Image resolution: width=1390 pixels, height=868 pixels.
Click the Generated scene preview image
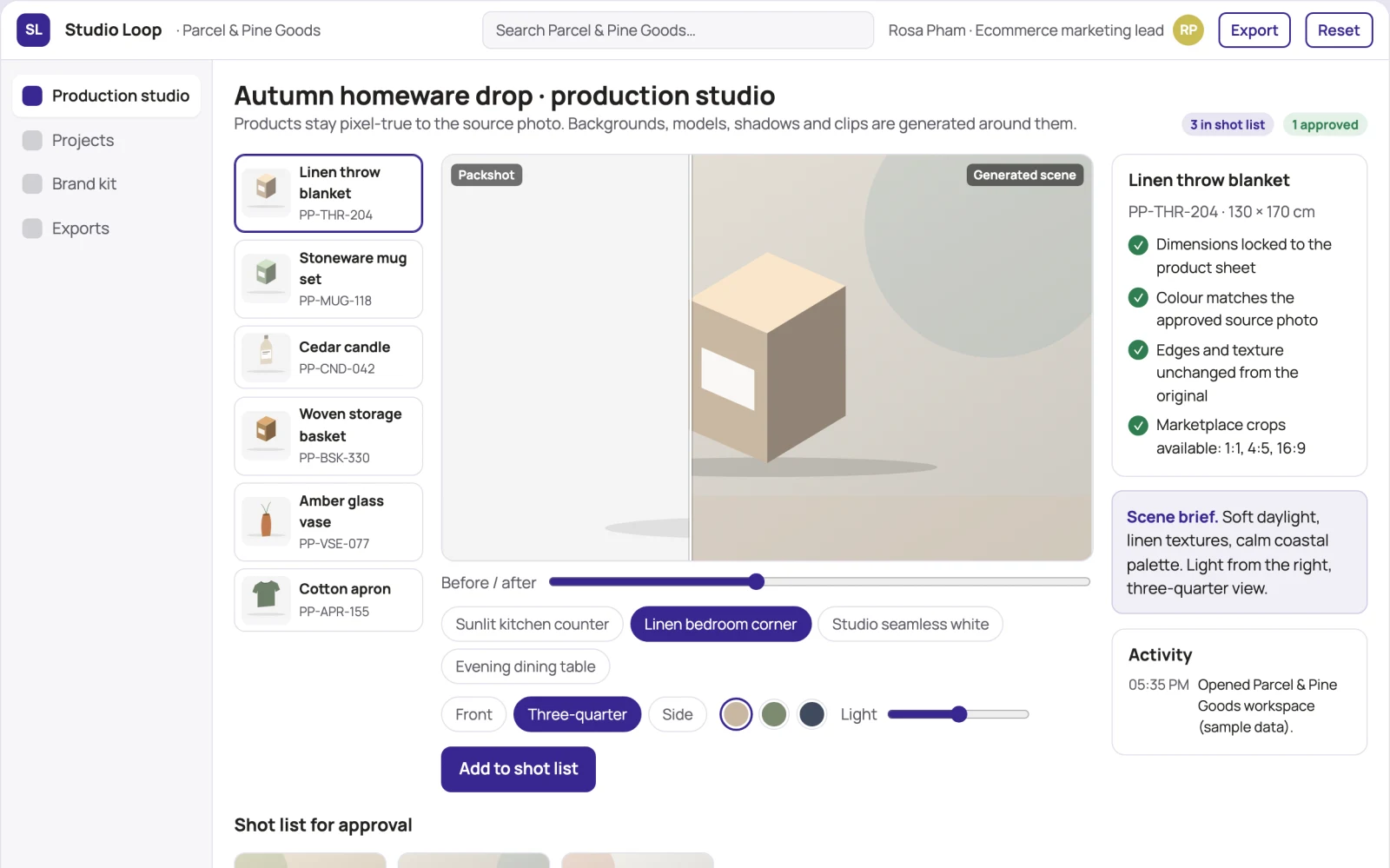click(891, 358)
